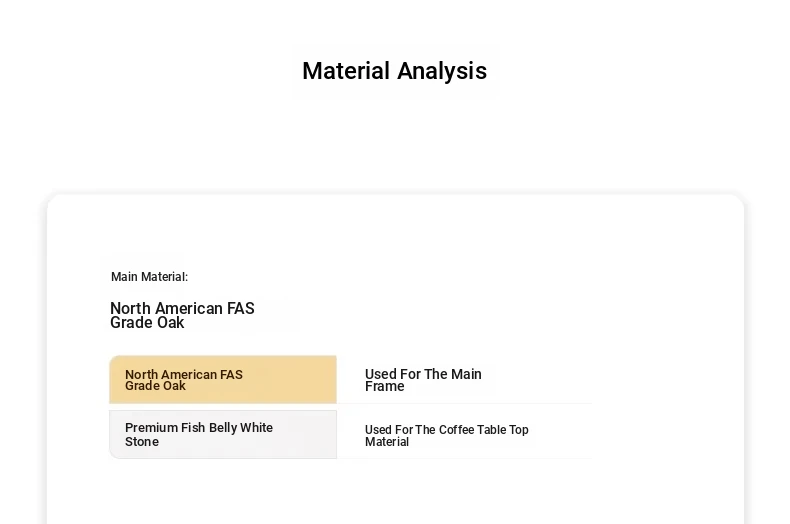Click the large North American FAS Grade Oak heading
This screenshot has width=790, height=524.
(182, 315)
